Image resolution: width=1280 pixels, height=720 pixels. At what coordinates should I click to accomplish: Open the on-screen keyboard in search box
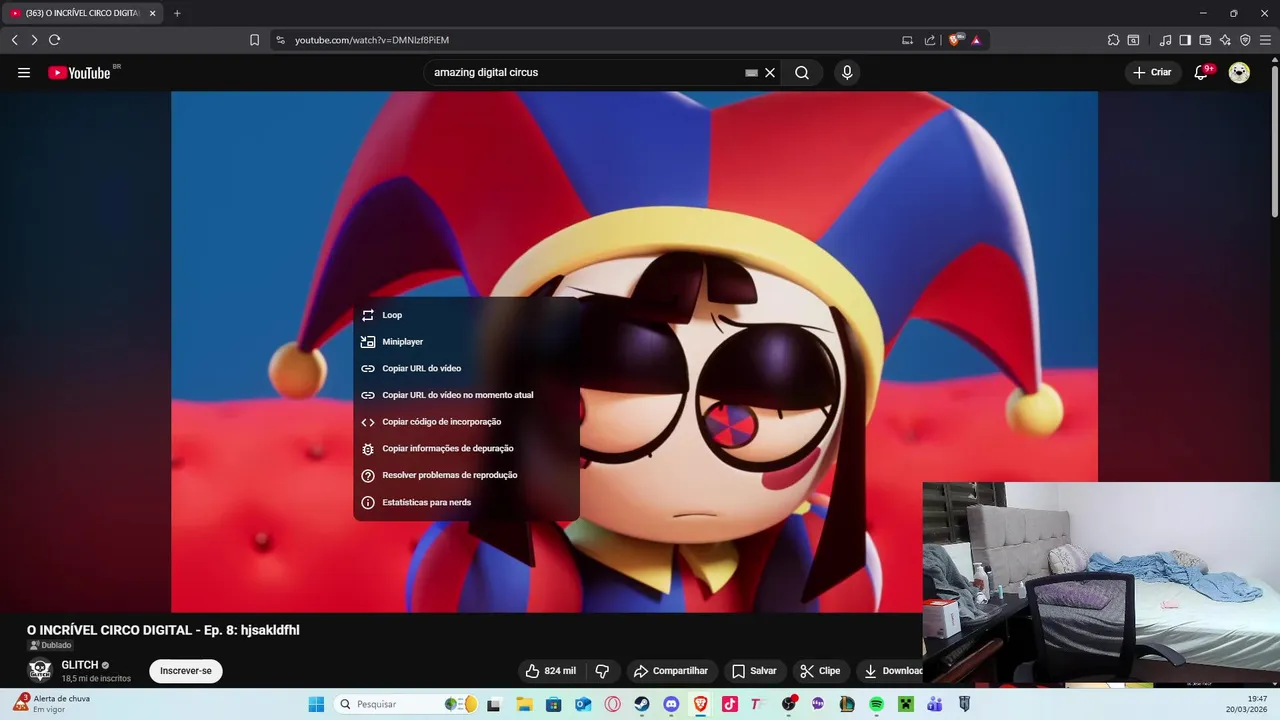point(751,72)
